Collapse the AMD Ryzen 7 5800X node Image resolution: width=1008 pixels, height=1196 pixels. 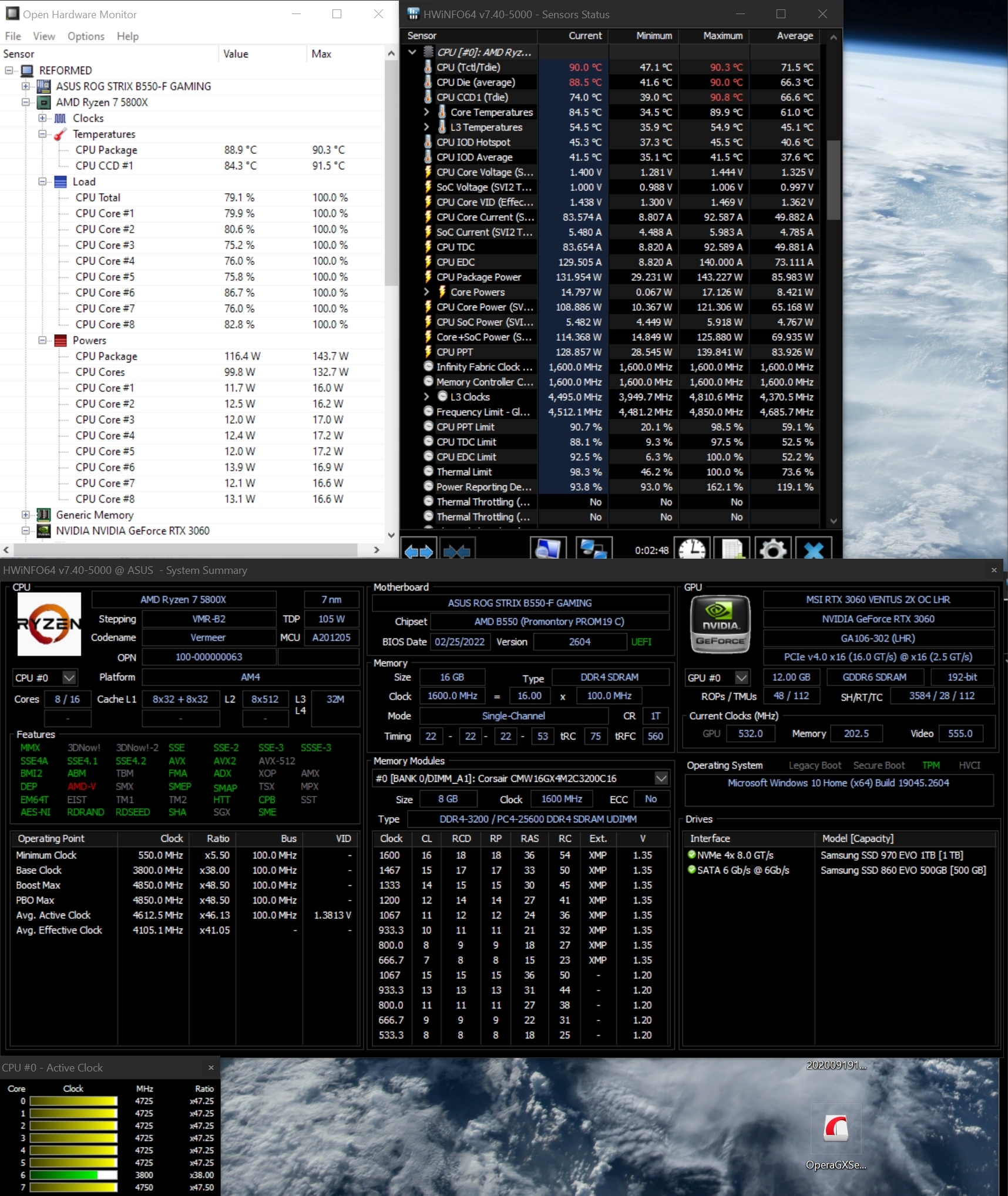pyautogui.click(x=25, y=102)
